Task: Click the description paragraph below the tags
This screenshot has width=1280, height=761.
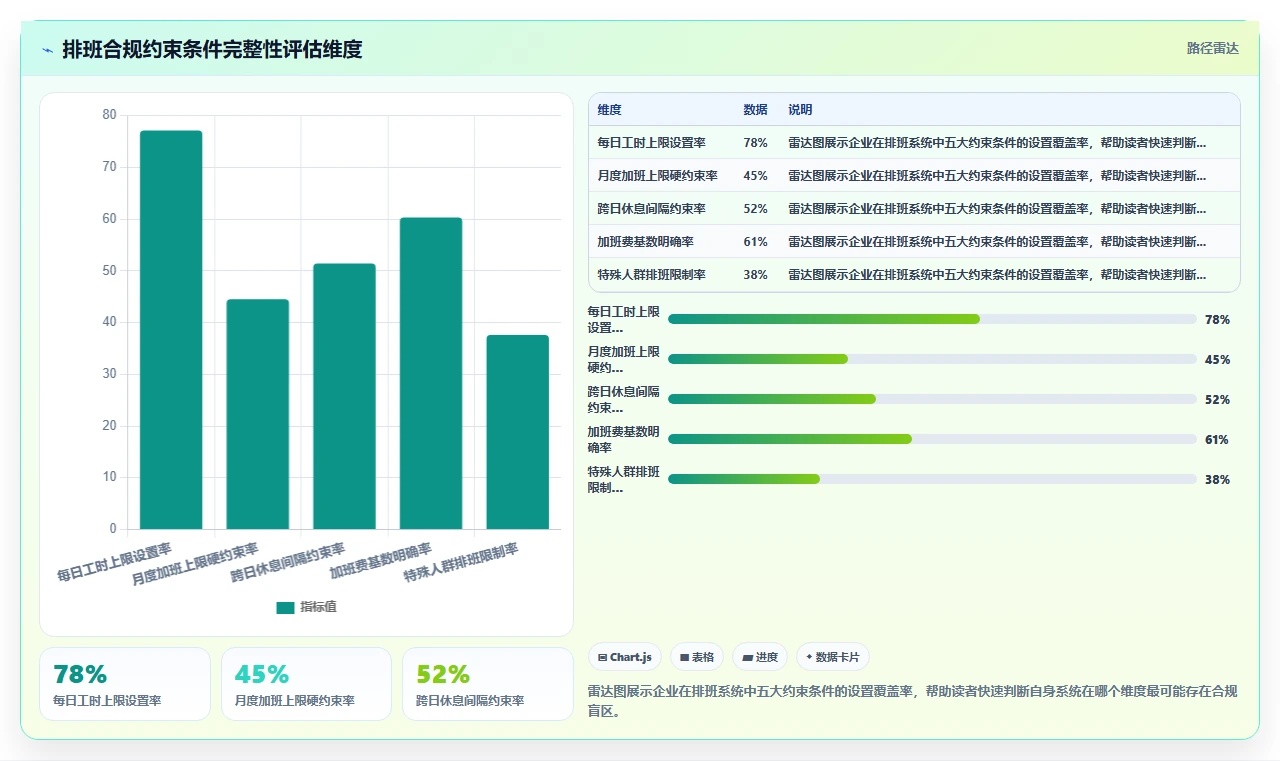Action: (x=913, y=701)
